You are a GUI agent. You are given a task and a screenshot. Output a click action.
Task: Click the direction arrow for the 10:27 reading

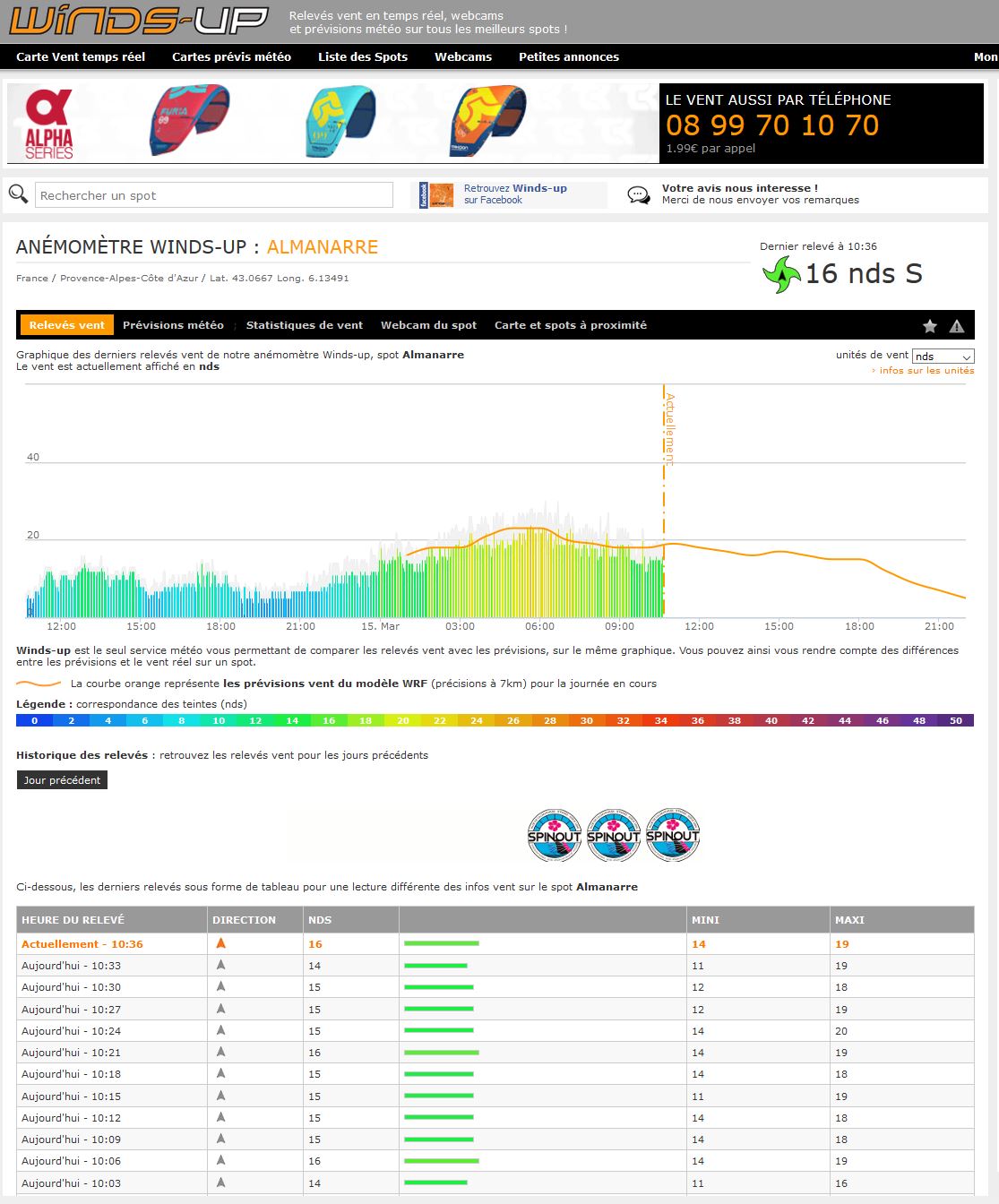click(x=220, y=1009)
